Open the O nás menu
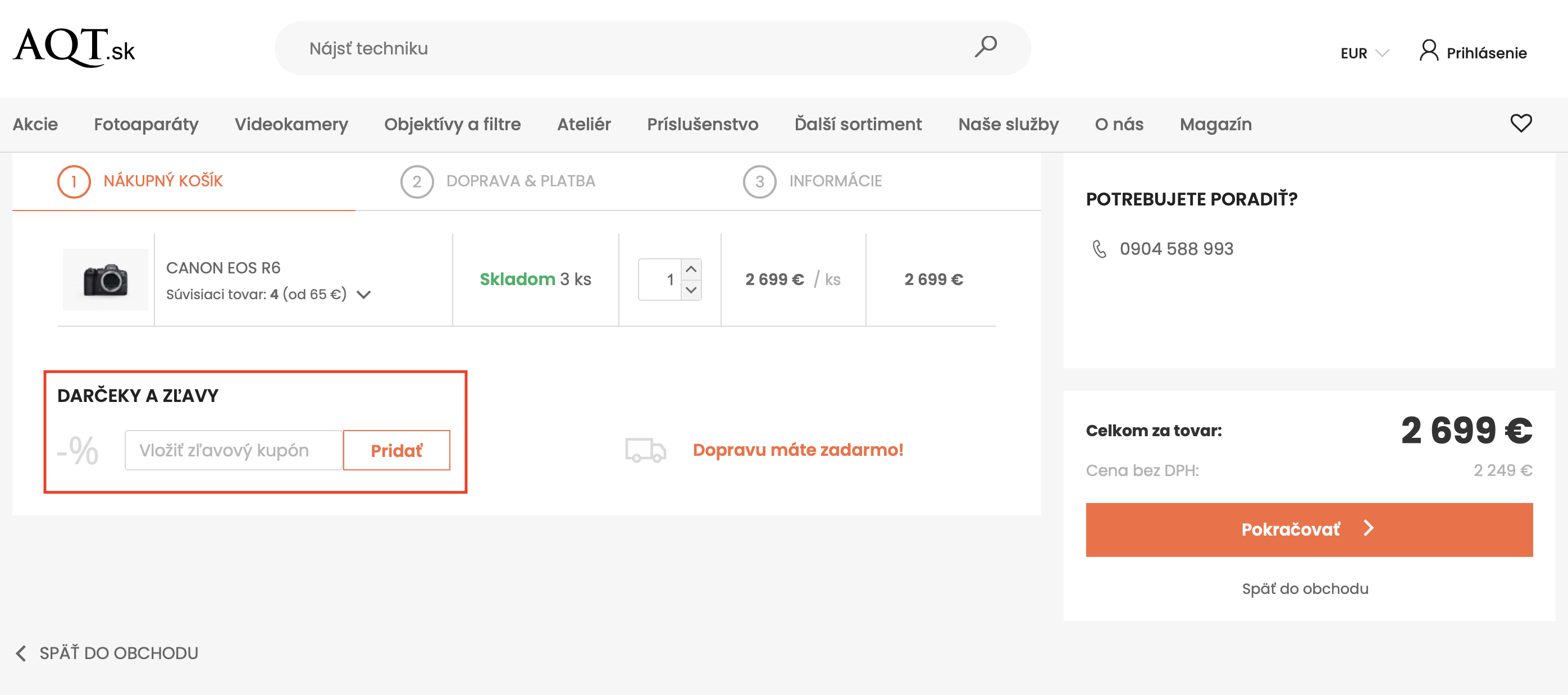 [1119, 124]
